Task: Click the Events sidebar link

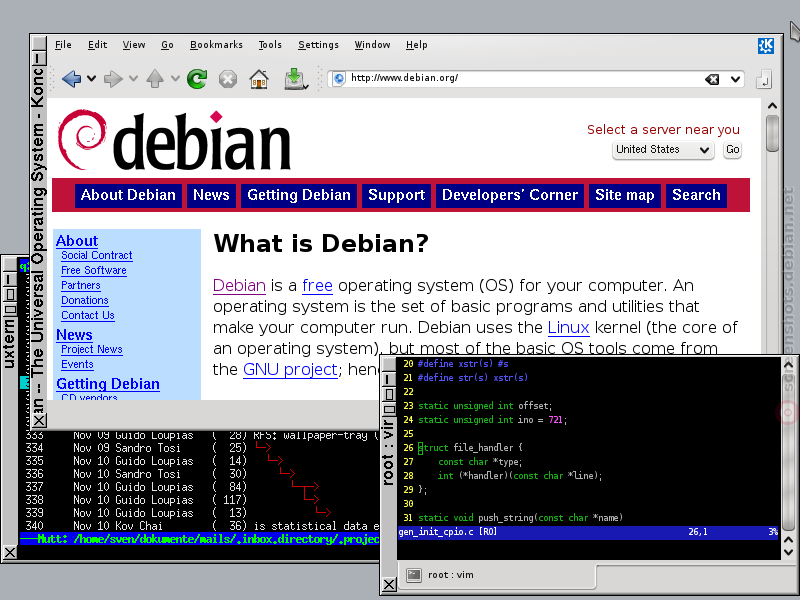Action: [77, 364]
